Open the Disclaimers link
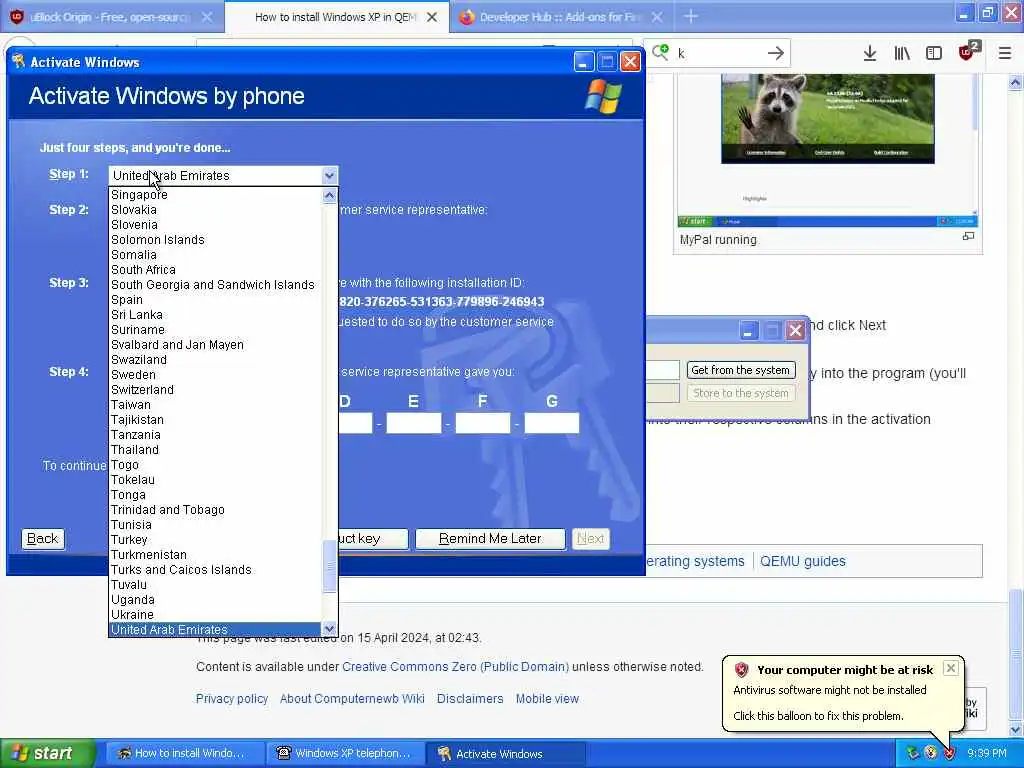The width and height of the screenshot is (1024, 768). point(470,699)
